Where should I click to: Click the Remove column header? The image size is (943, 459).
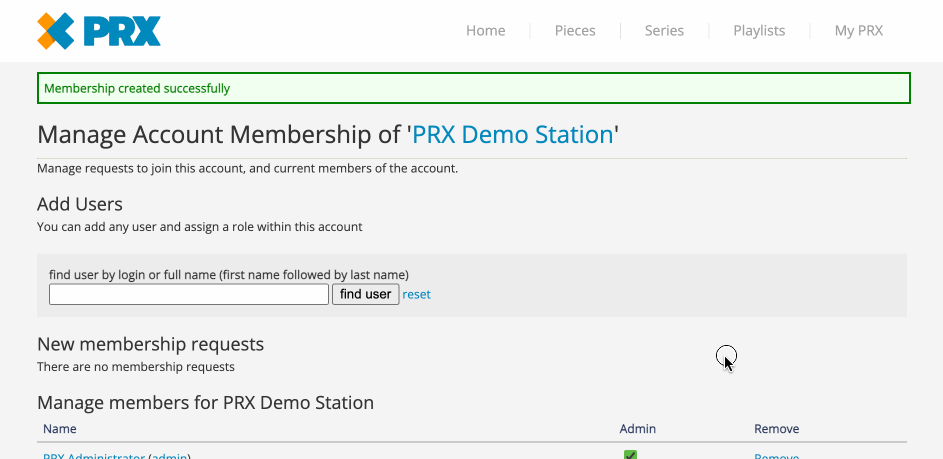point(776,429)
